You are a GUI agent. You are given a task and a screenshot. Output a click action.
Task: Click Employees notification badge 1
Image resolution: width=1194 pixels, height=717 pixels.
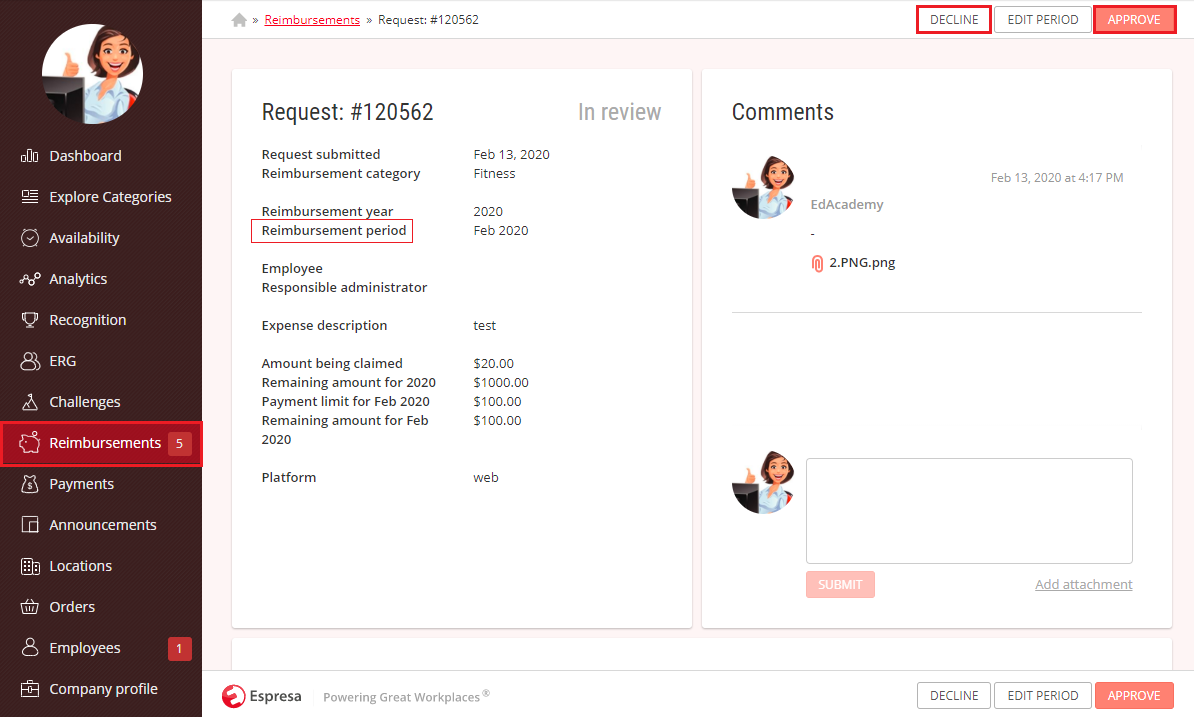pyautogui.click(x=180, y=648)
